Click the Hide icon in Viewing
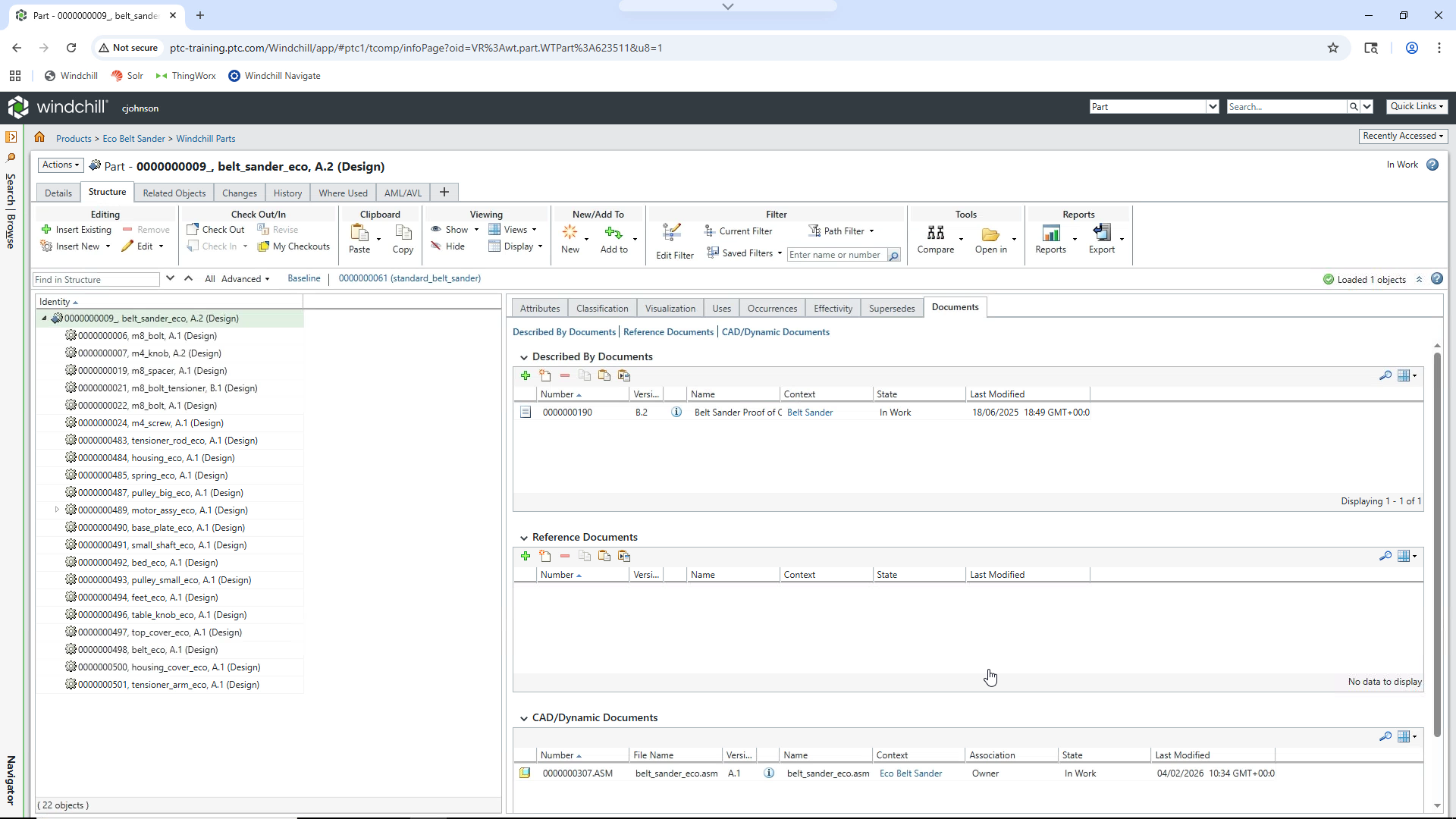Viewport: 1456px width, 819px height. coord(436,246)
